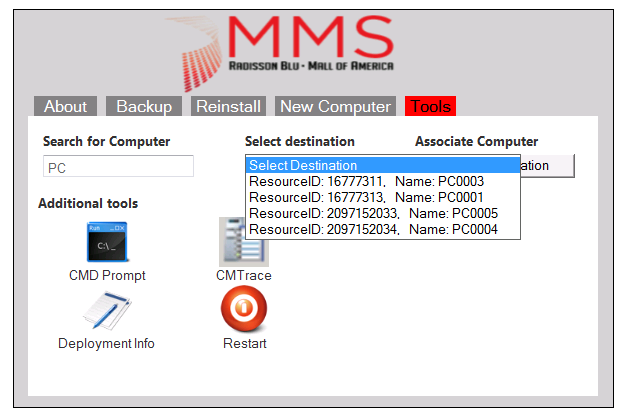This screenshot has width=626, height=420.
Task: Click the Deployment Info label
Action: (x=106, y=343)
